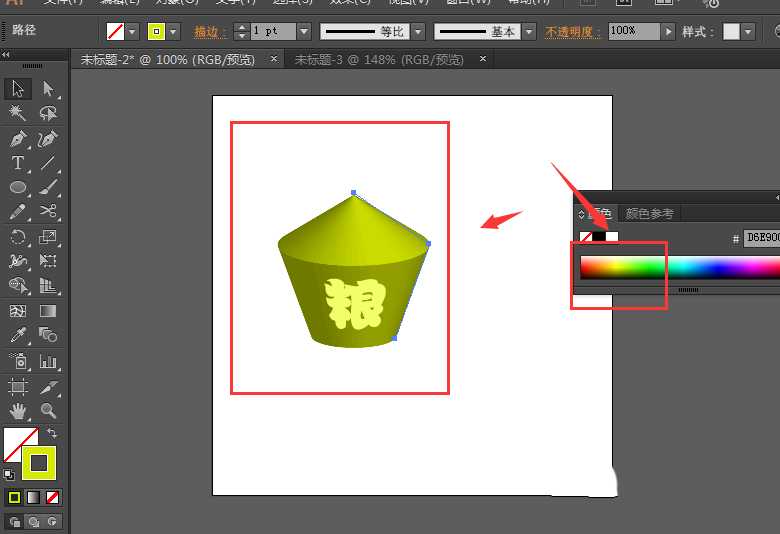
Task: Switch to Gradient fill mode
Action: [33, 497]
